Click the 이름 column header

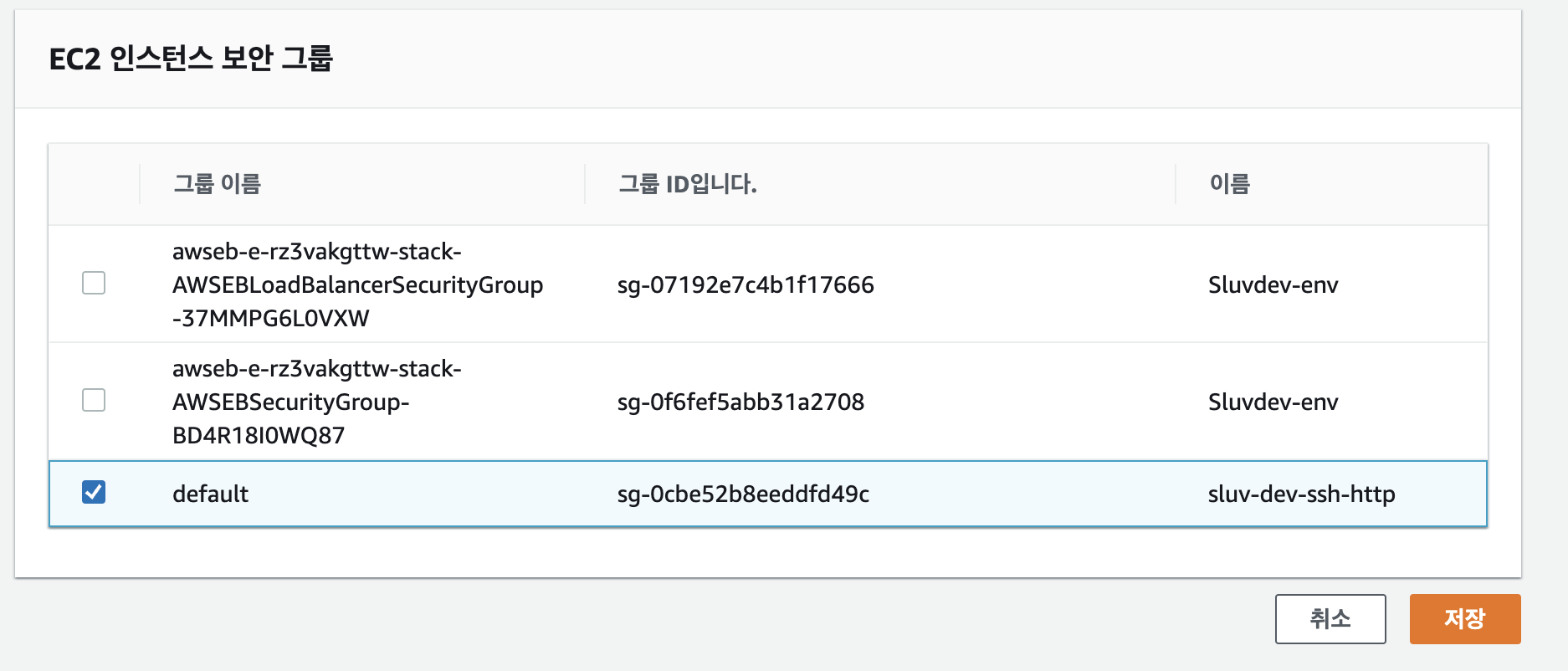tap(1230, 183)
